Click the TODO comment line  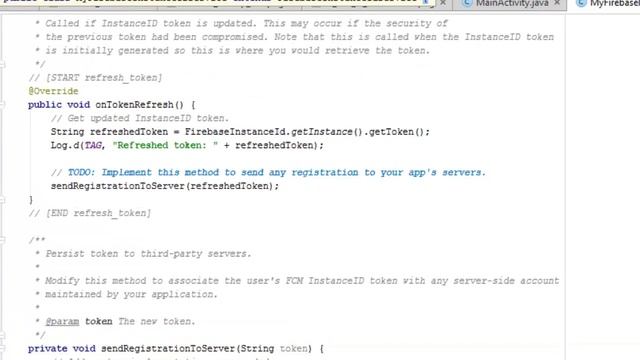[268, 172]
